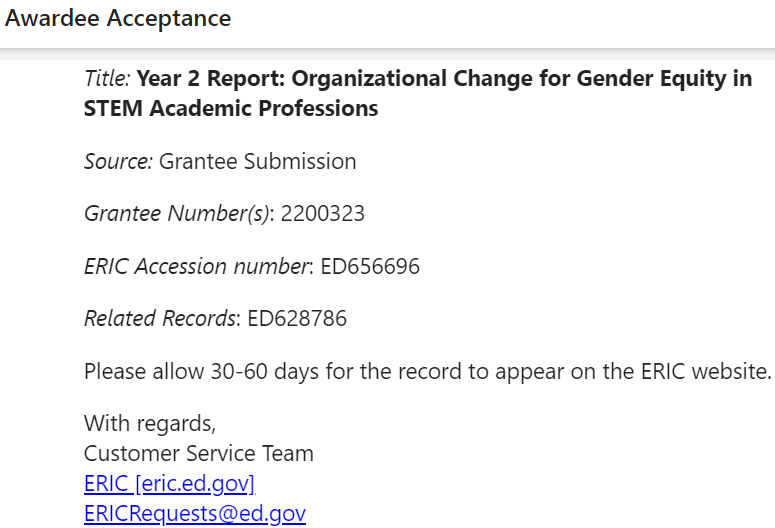Click the italic Source label
Screen dimensions: 775x528
pos(119,161)
